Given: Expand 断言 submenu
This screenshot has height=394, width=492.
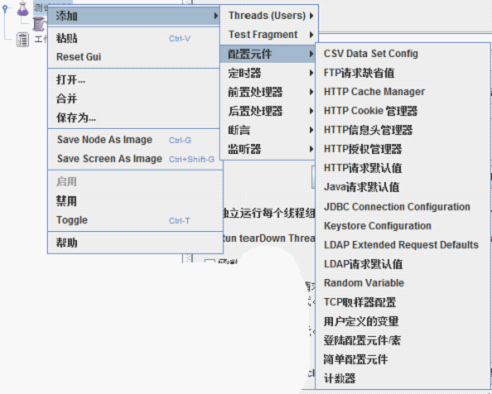Looking at the screenshot, I should tap(268, 130).
